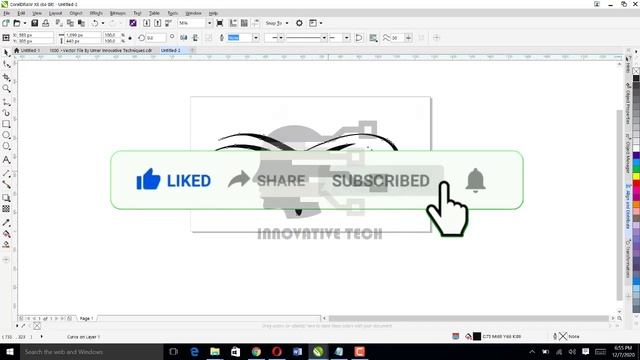Select the Ellipse tool
The image size is (640, 360).
[6, 135]
